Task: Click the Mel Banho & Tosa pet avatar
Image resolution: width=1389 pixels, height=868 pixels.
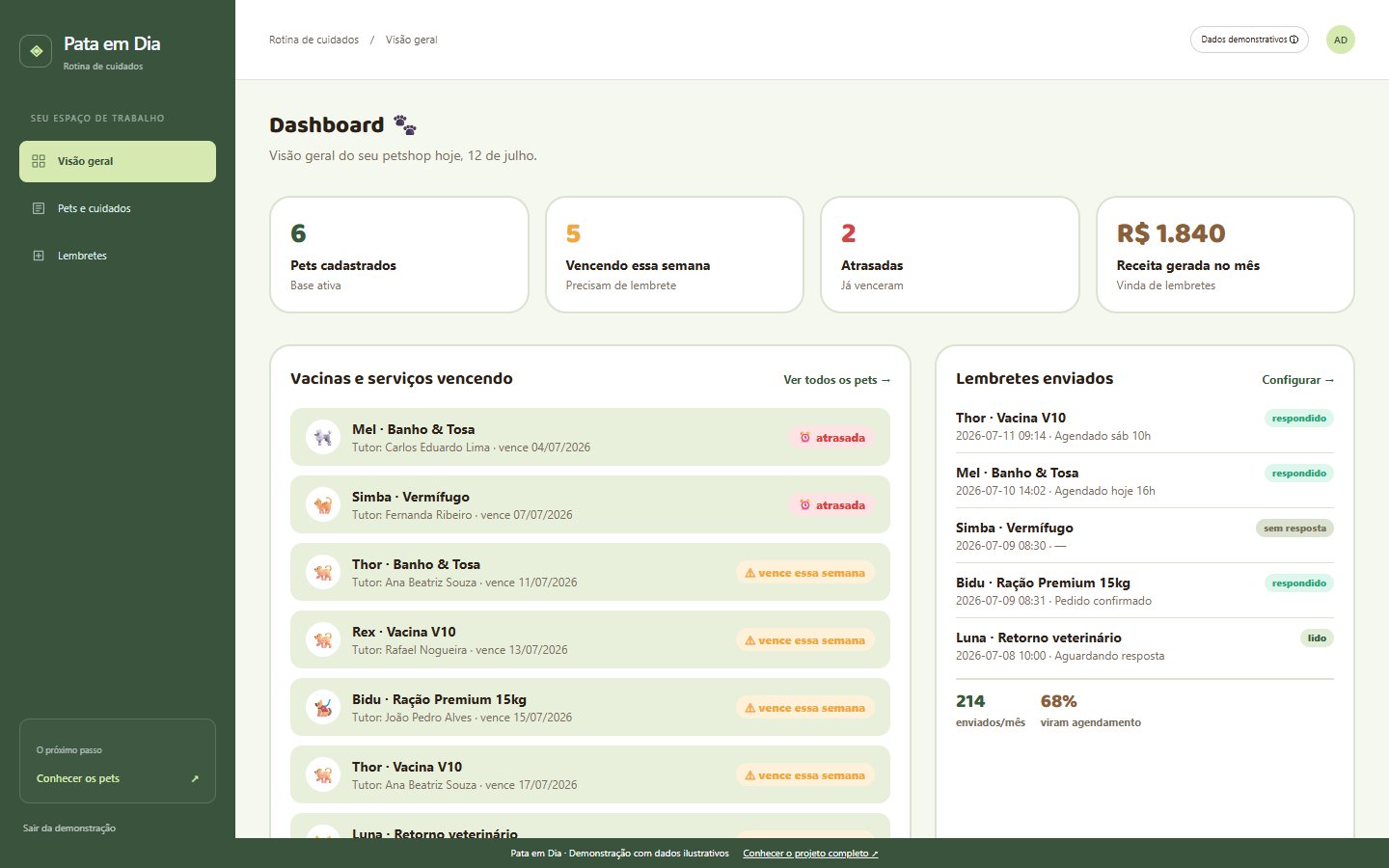Action: 322,437
